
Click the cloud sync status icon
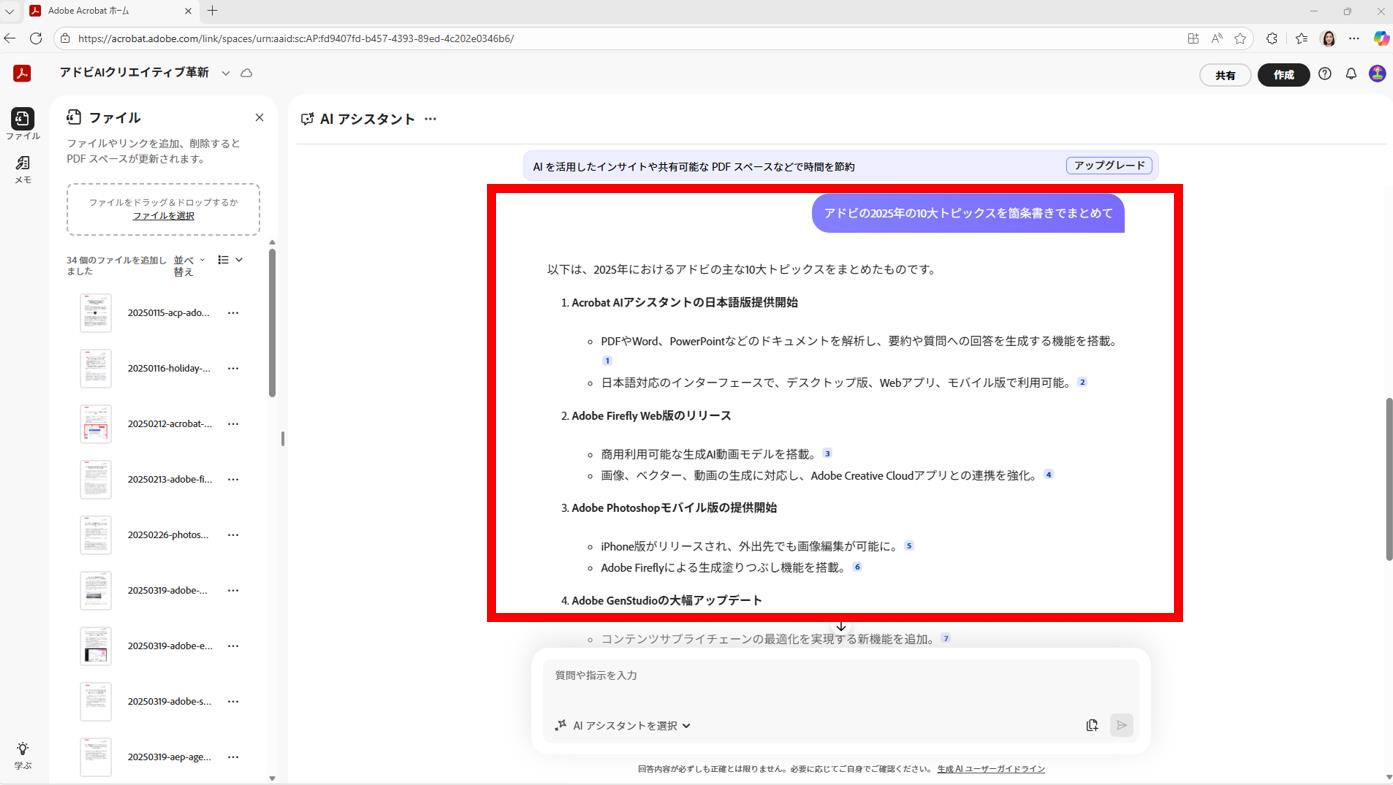coord(246,73)
